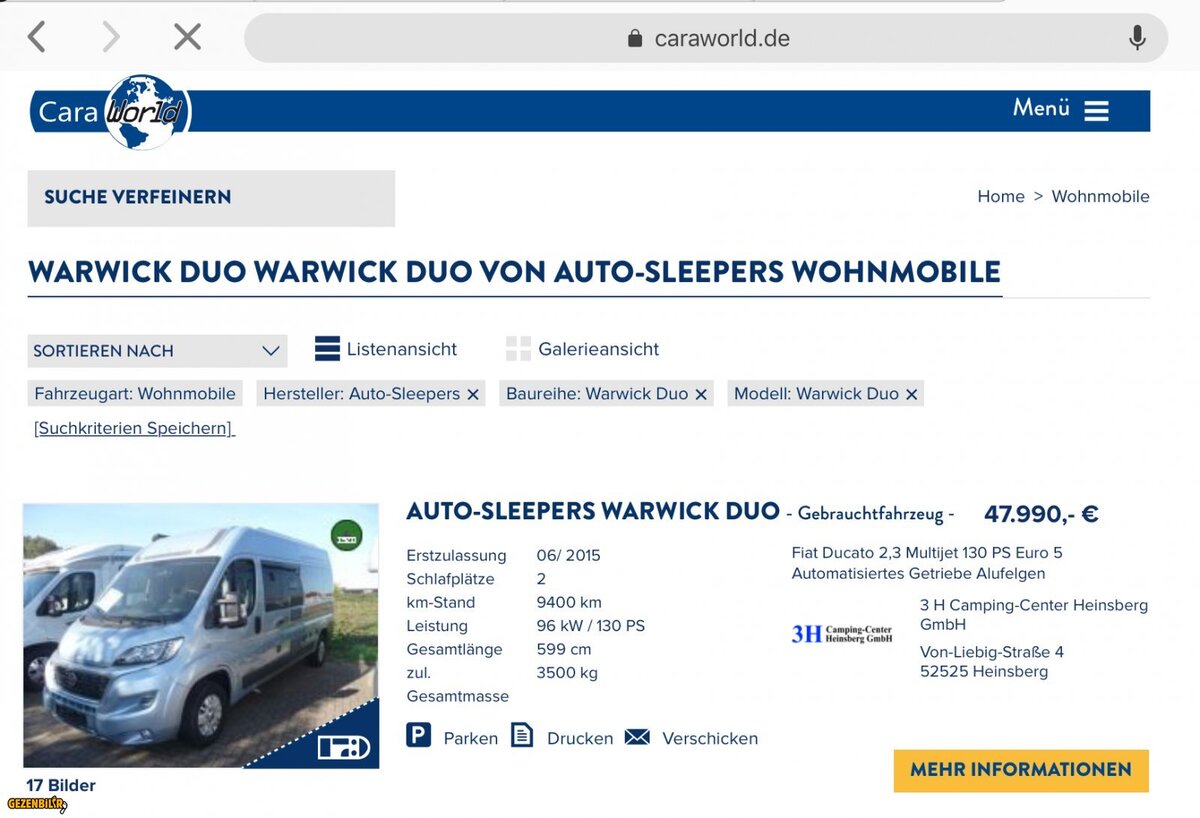Screen dimensions: 1200x818
Task: Click the Parken parking icon
Action: [419, 737]
